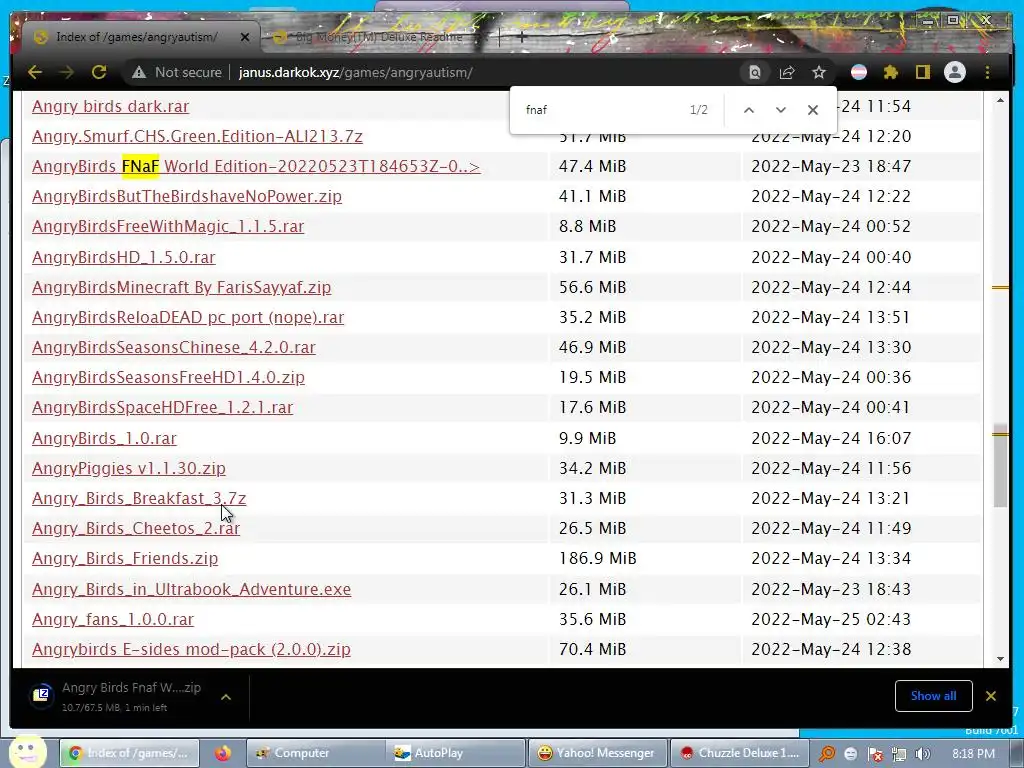Download AngryPiggies v1.1.30.zip
1024x768 pixels.
tap(129, 468)
